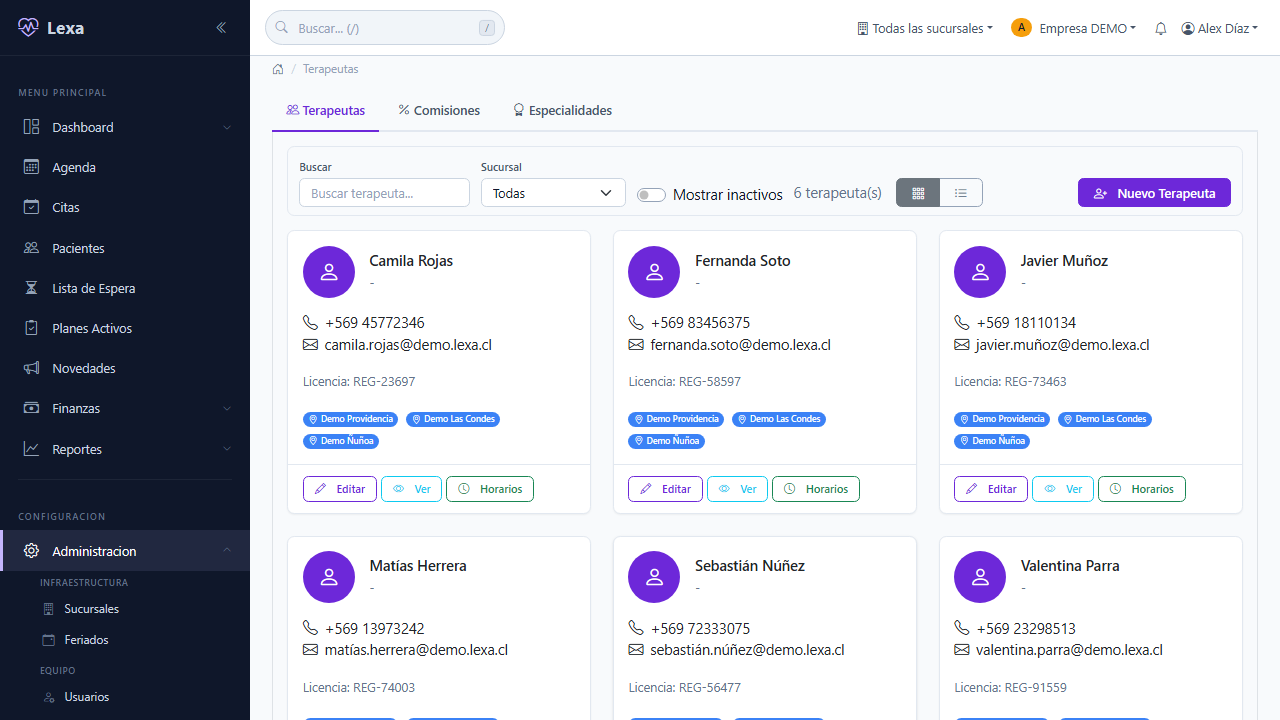
Task: Toggle Mostrar inactivos switch
Action: [x=651, y=195]
